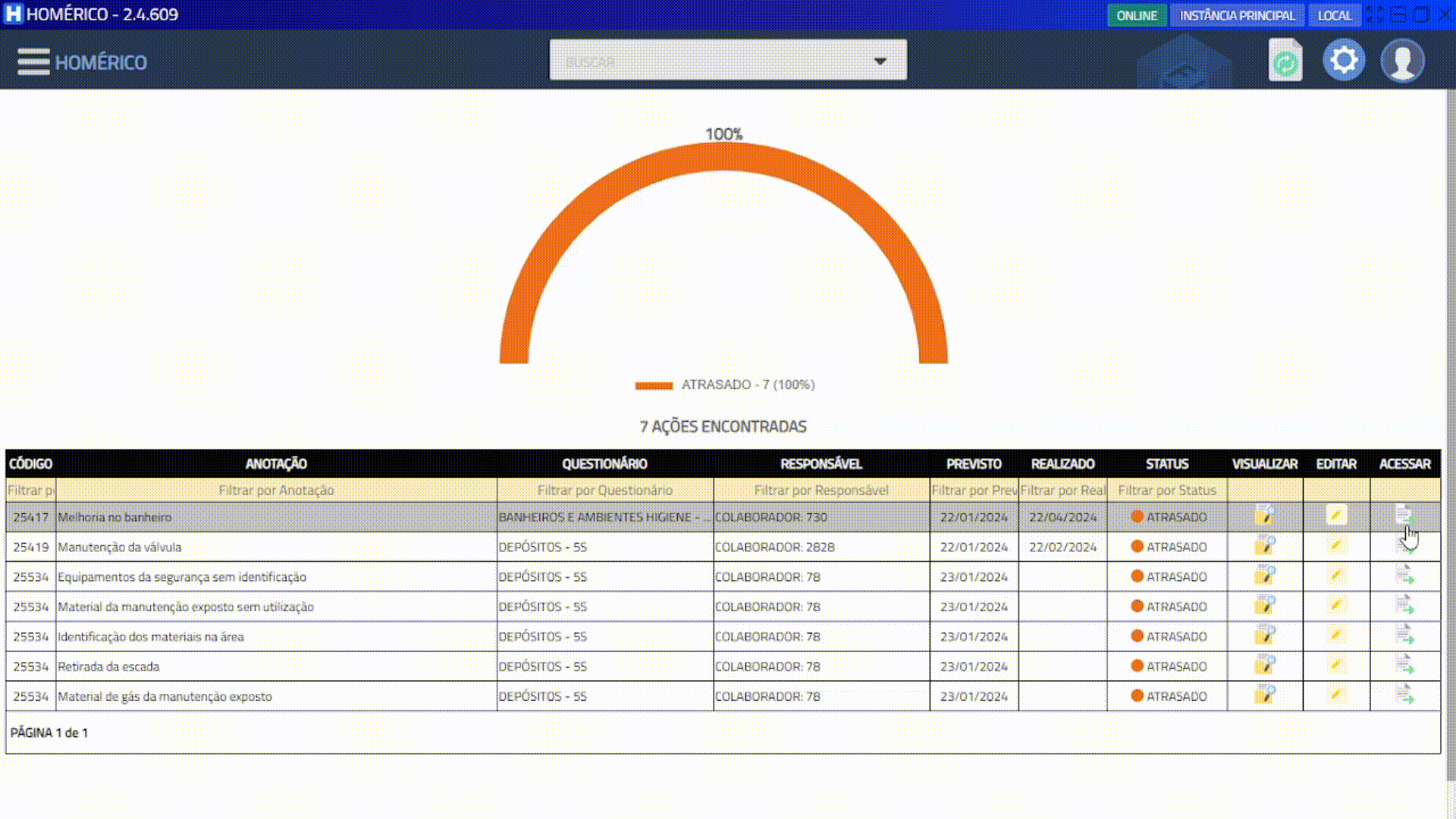
Task: Click the Filtrar por Status filter field
Action: pyautogui.click(x=1166, y=490)
